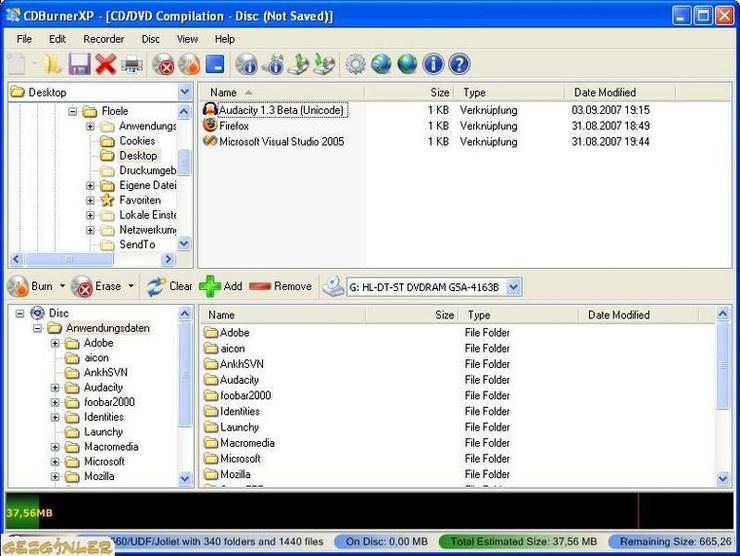Collapse the Anwendungsdaten tree node
This screenshot has height=556, width=740.
pos(38,329)
